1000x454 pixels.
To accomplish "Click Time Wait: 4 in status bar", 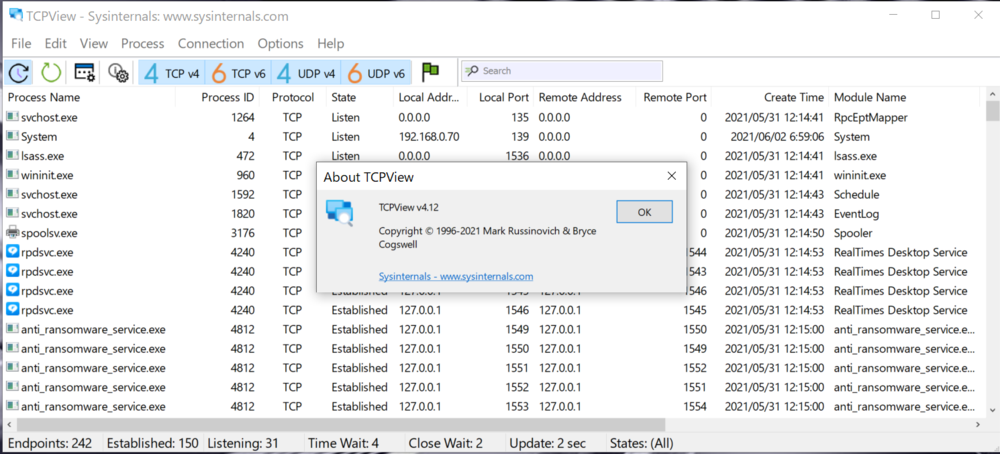I will [343, 443].
